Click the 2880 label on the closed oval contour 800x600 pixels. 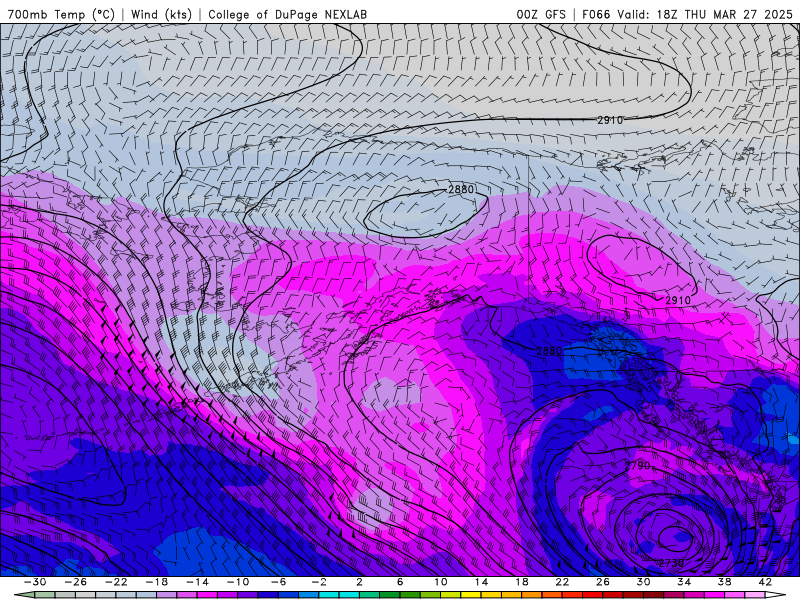click(x=461, y=189)
